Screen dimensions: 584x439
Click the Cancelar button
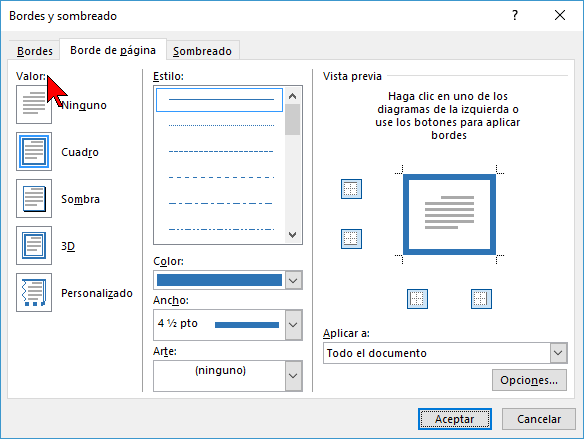tap(539, 419)
